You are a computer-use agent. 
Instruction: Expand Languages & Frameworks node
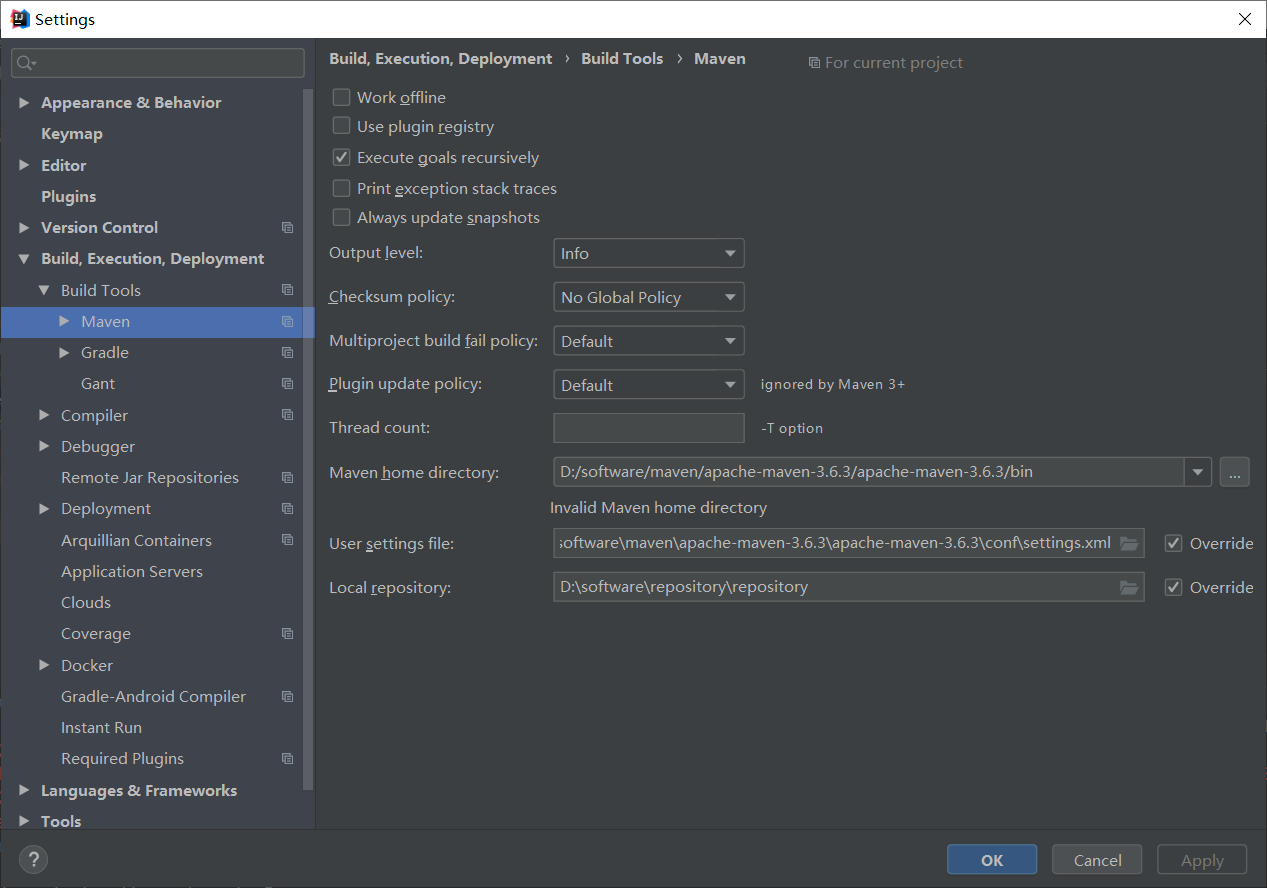point(25,790)
